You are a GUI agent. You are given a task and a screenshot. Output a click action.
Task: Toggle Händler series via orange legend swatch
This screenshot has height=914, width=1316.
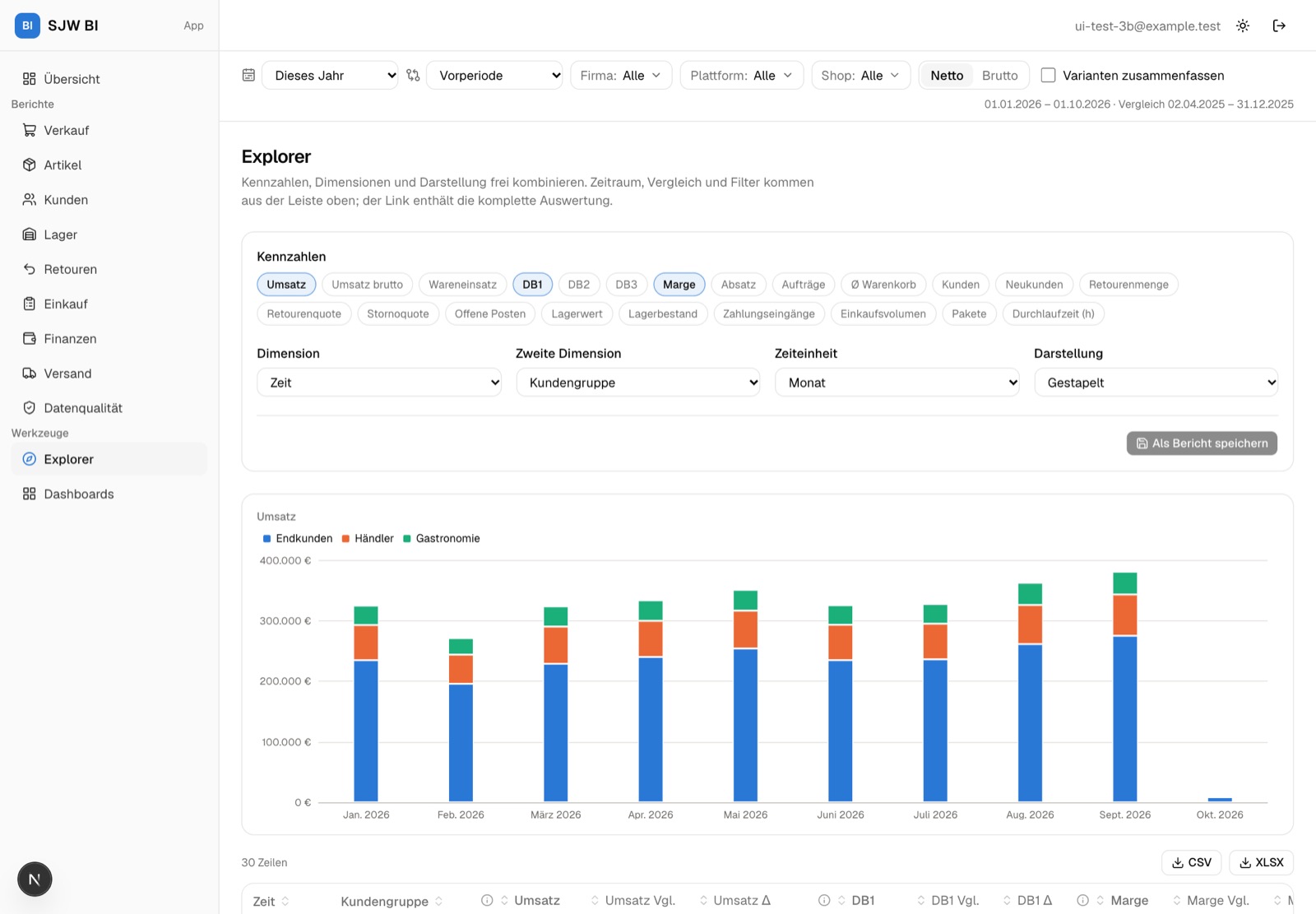pos(346,538)
